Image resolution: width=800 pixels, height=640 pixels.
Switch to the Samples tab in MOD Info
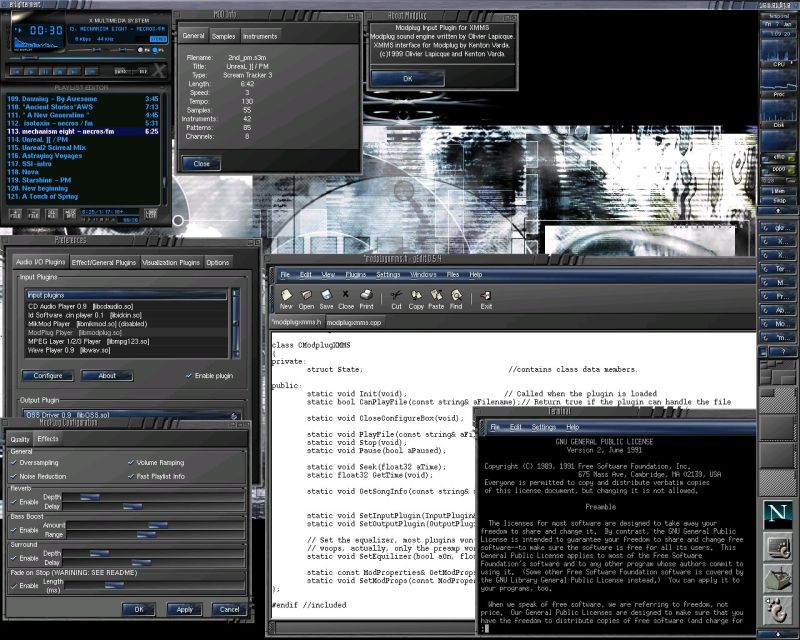223,36
